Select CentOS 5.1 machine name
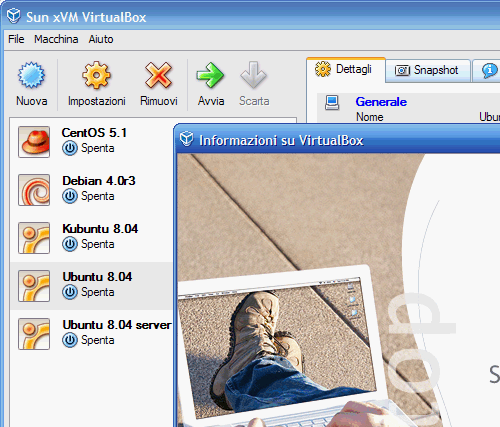The height and width of the screenshot is (427, 500). pyautogui.click(x=94, y=133)
